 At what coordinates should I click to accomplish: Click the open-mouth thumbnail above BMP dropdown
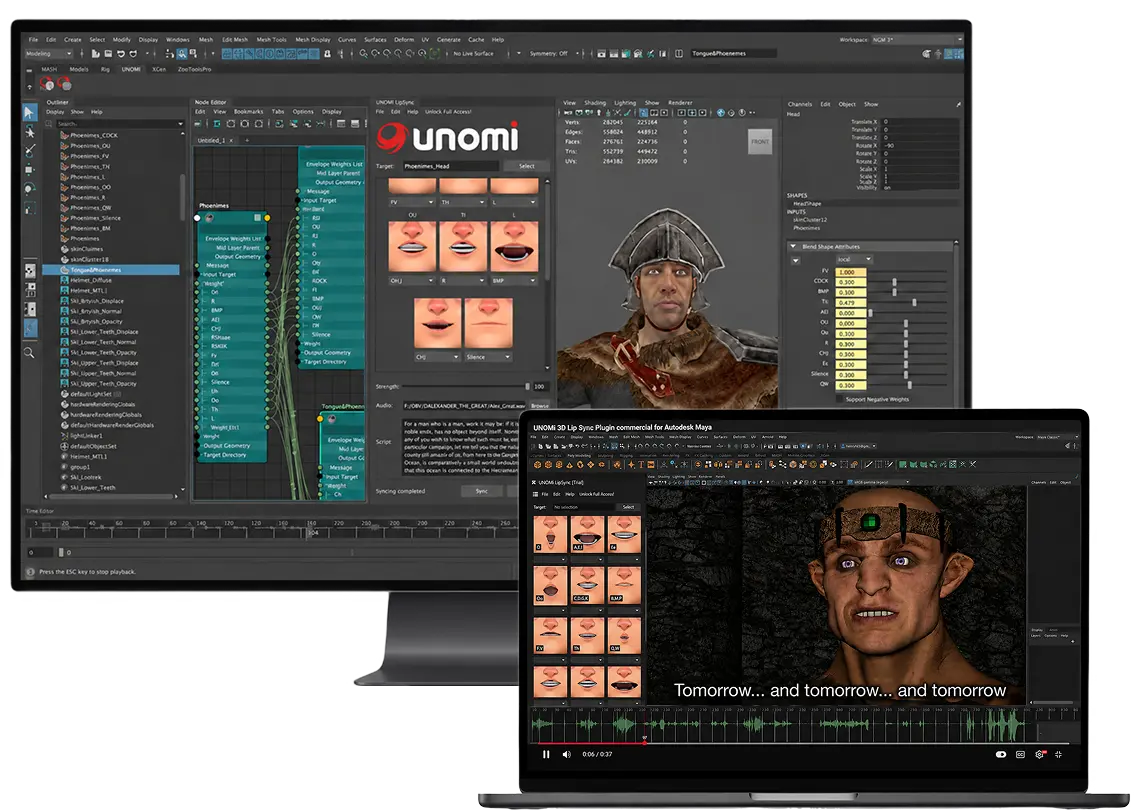click(514, 247)
